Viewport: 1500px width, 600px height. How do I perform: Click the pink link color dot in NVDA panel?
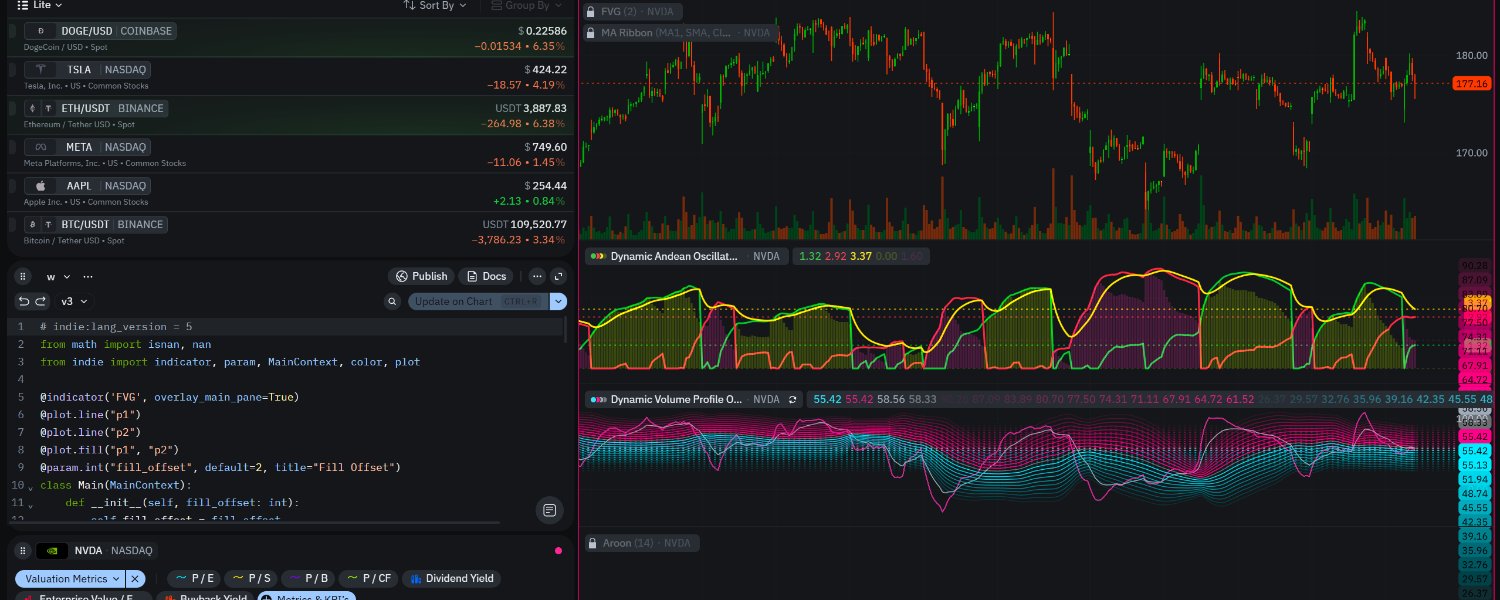click(x=559, y=550)
